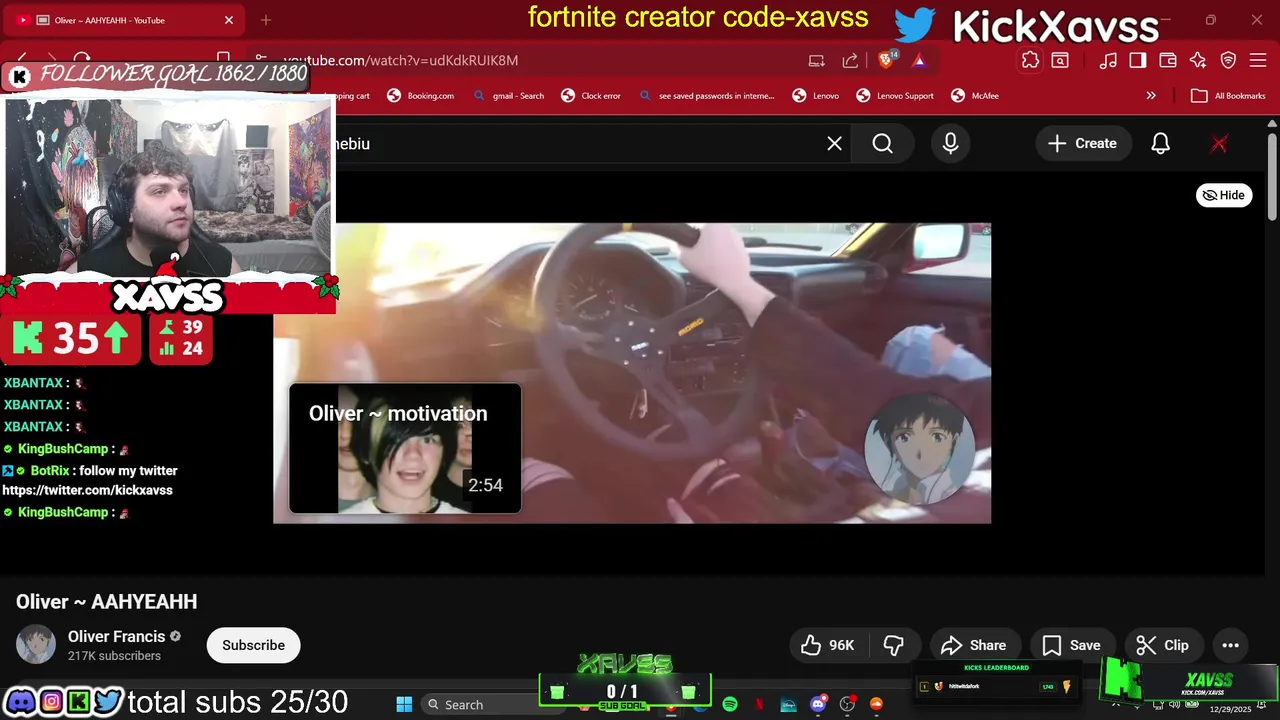Viewport: 1280px width, 720px height.
Task: Click the video title Oliver ~ AAHYEAHH
Action: pos(107,601)
